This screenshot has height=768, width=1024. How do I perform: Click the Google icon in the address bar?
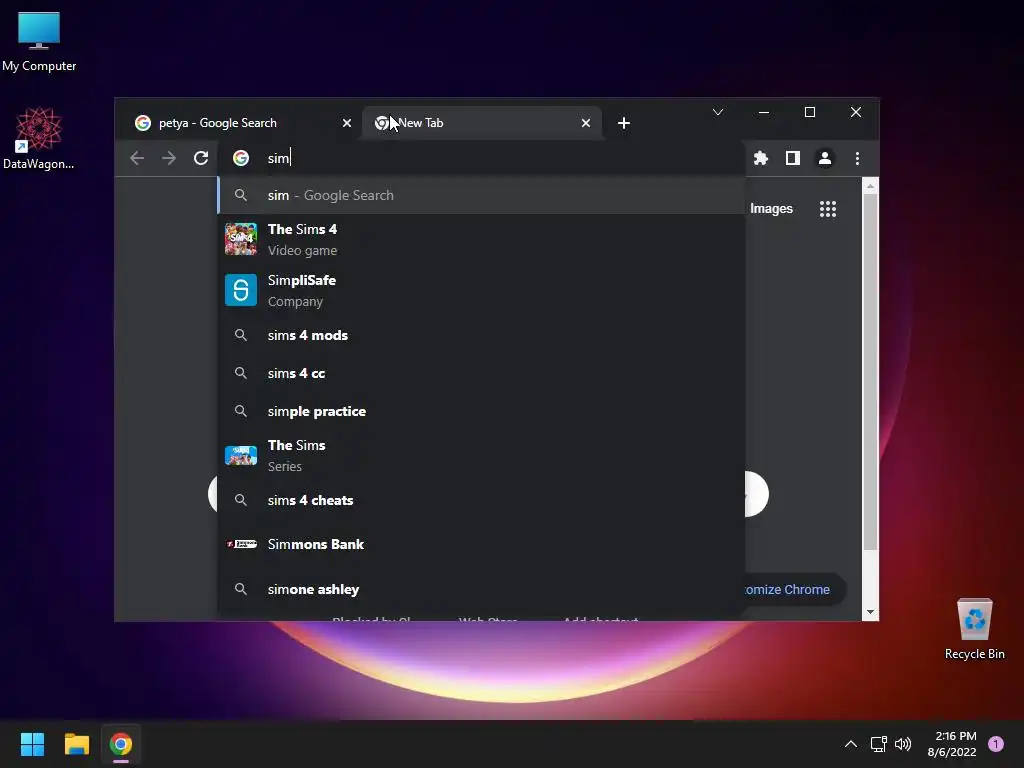(241, 158)
